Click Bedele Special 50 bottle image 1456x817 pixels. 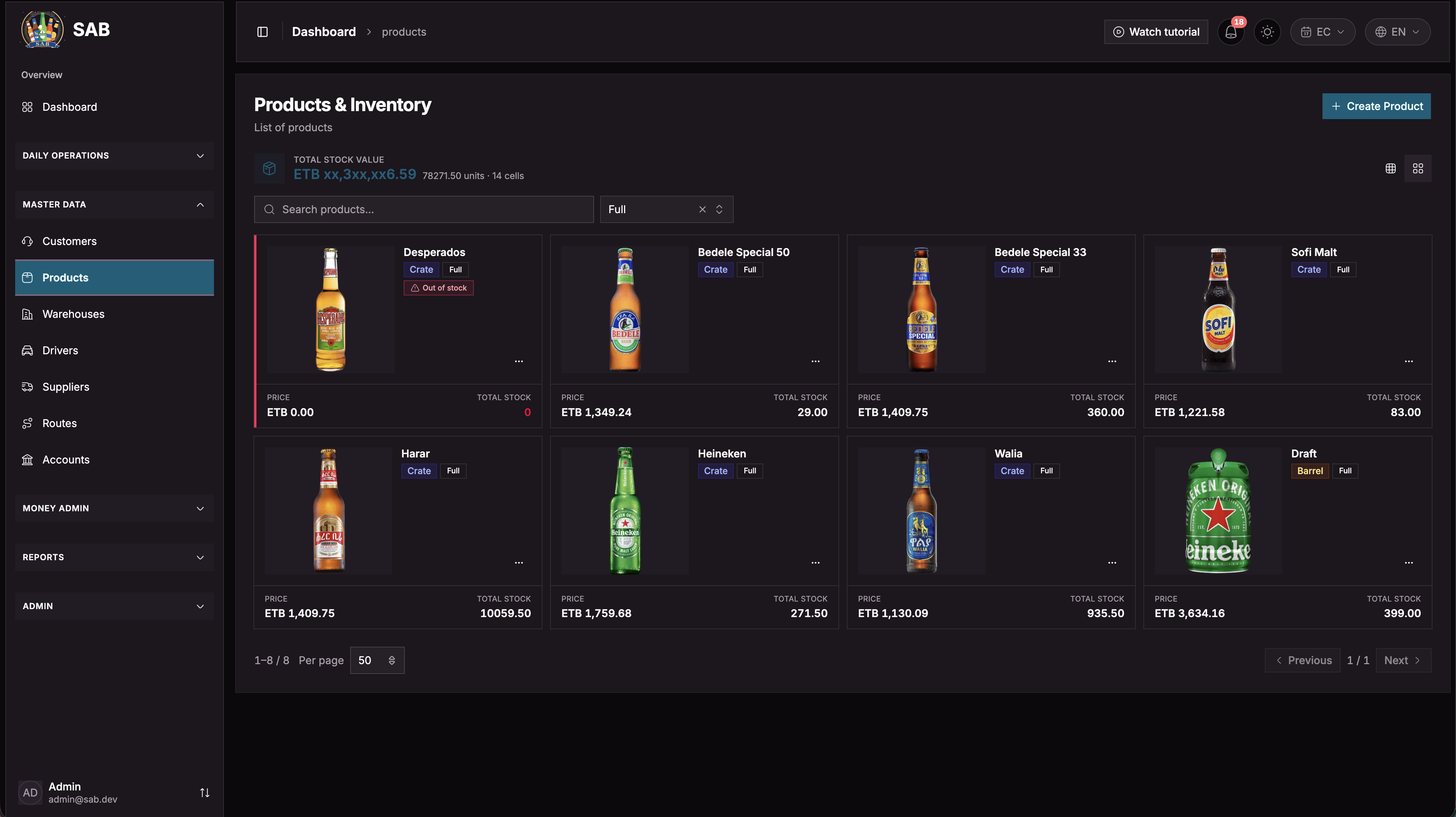[x=625, y=309]
